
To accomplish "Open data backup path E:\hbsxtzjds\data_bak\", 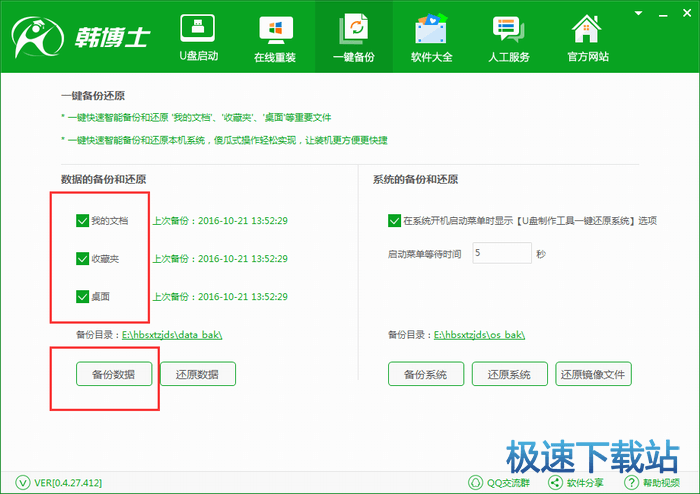I will (x=172, y=334).
